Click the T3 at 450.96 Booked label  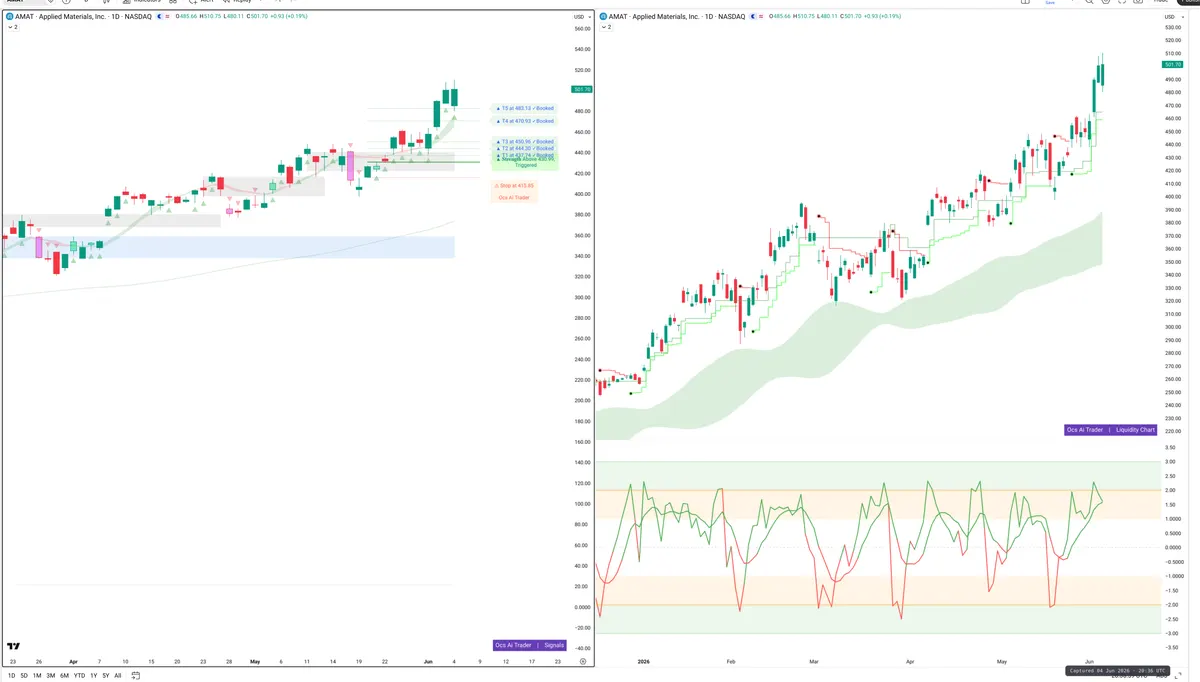(x=525, y=142)
